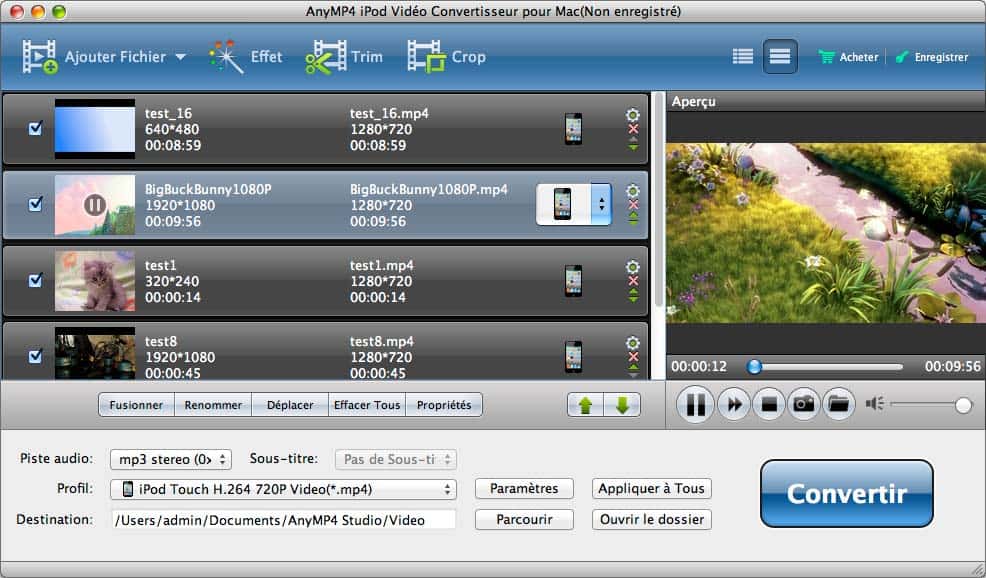Select the test1 kitten thumbnail
The width and height of the screenshot is (986, 578).
tap(95, 281)
